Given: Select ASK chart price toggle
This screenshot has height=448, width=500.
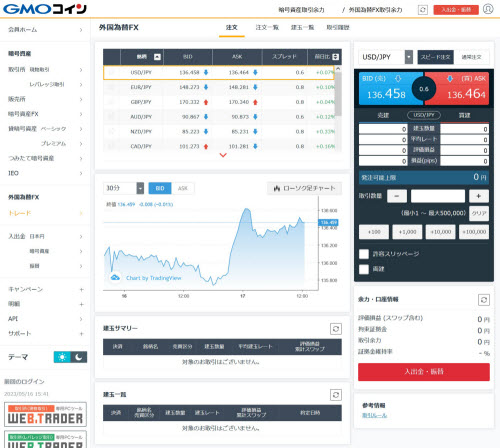Looking at the screenshot, I should [183, 188].
